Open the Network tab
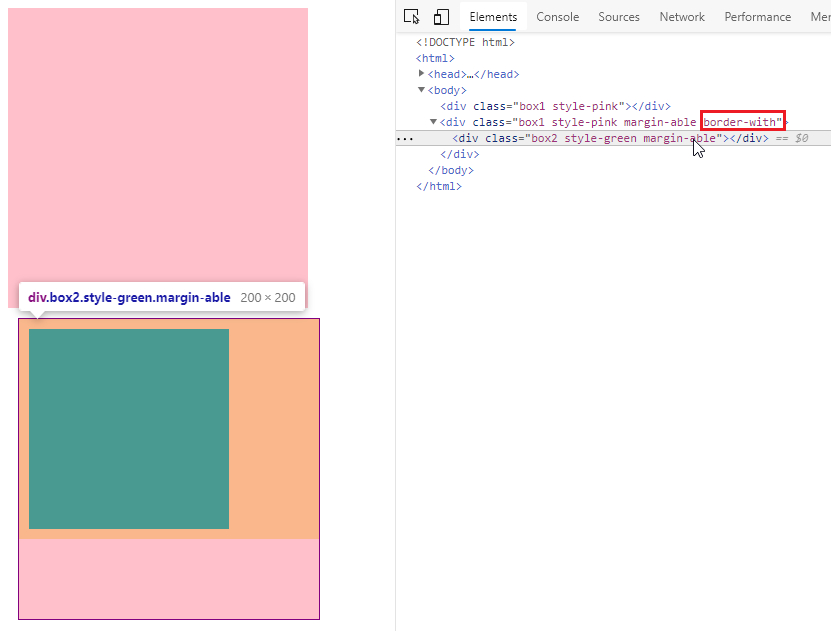The width and height of the screenshot is (831, 631). (x=682, y=17)
